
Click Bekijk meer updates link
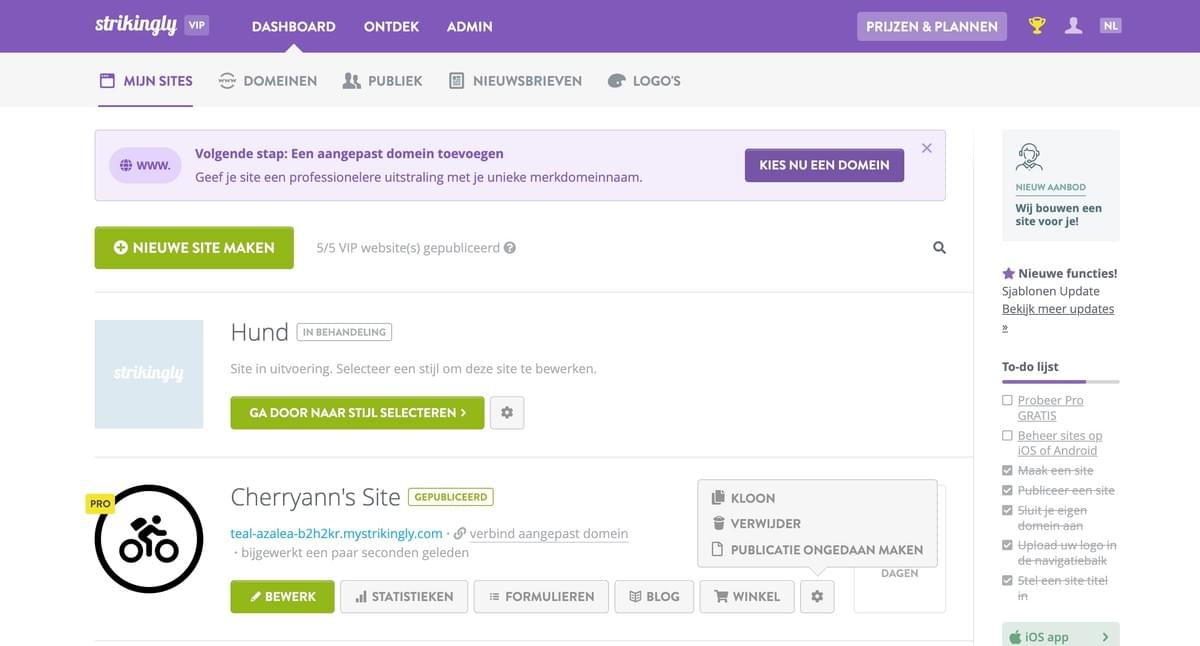[x=1058, y=309]
